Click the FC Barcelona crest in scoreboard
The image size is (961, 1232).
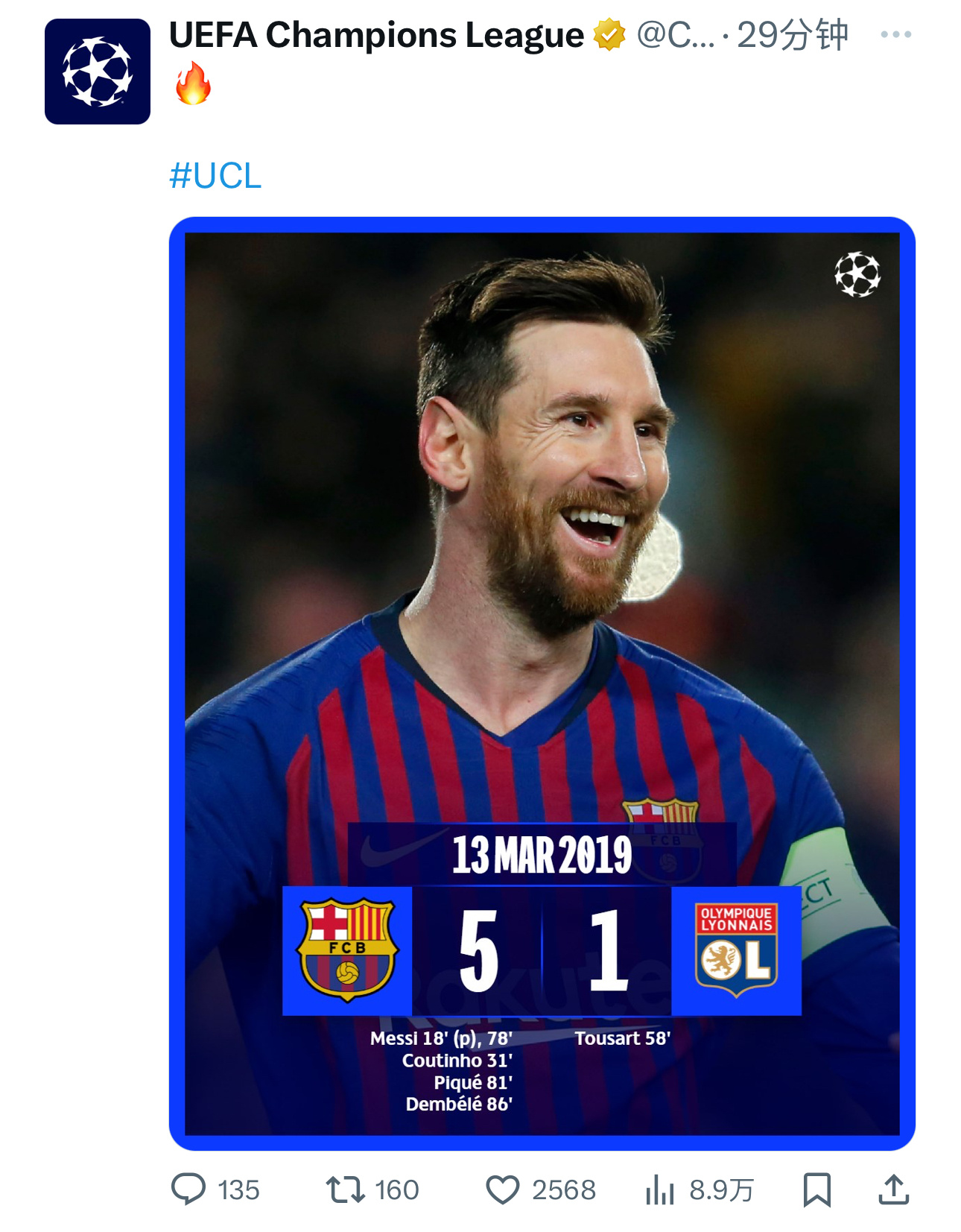click(x=347, y=950)
